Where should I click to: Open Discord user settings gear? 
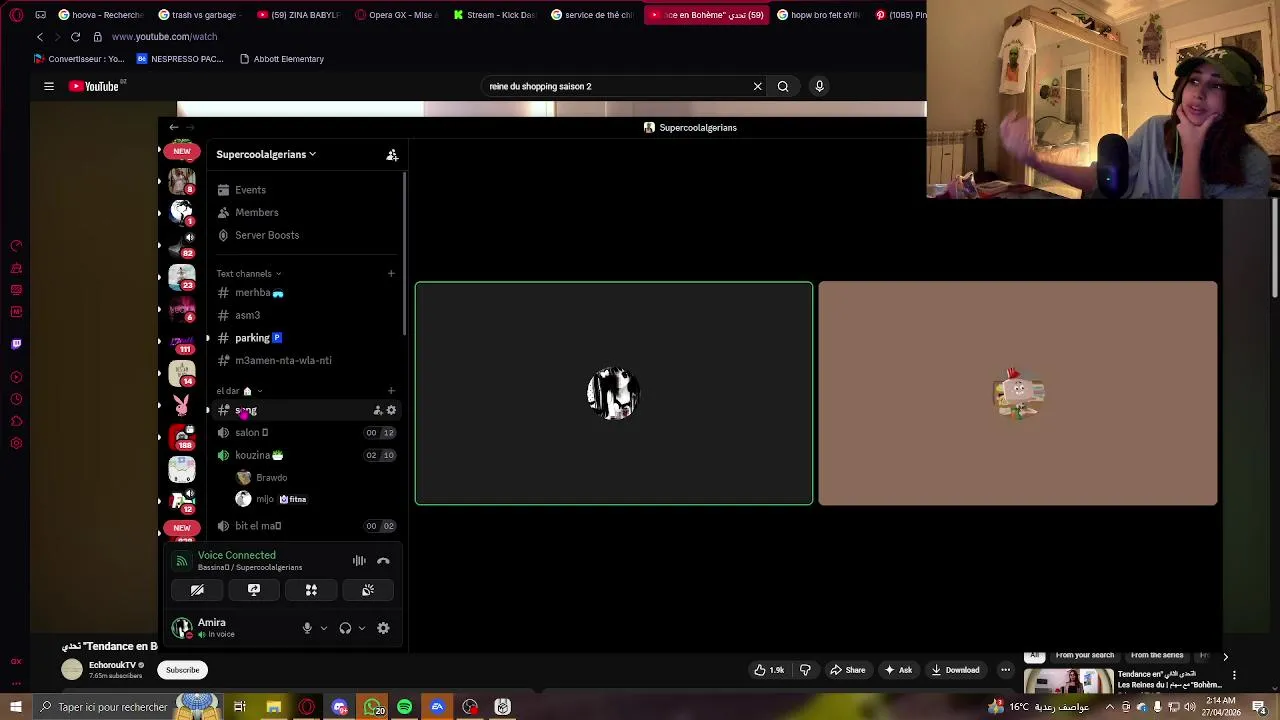pyautogui.click(x=383, y=628)
